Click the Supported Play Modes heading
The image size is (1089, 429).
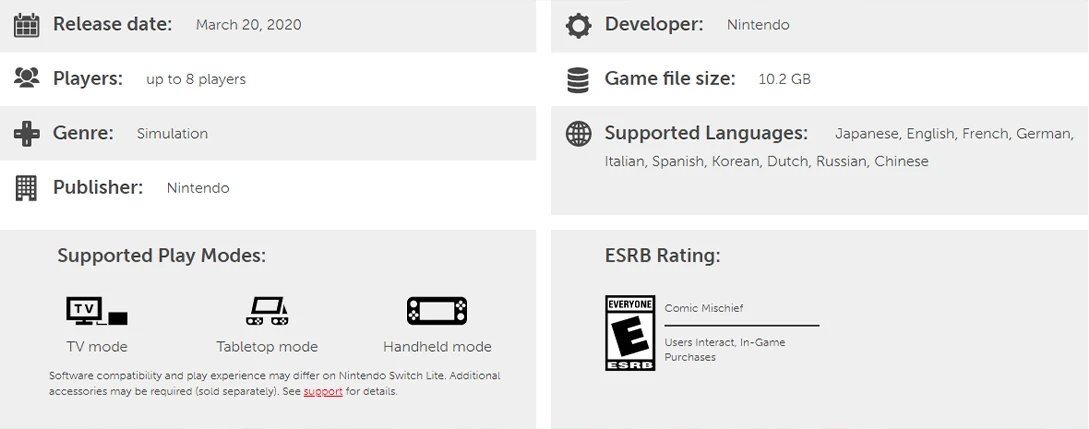click(161, 255)
